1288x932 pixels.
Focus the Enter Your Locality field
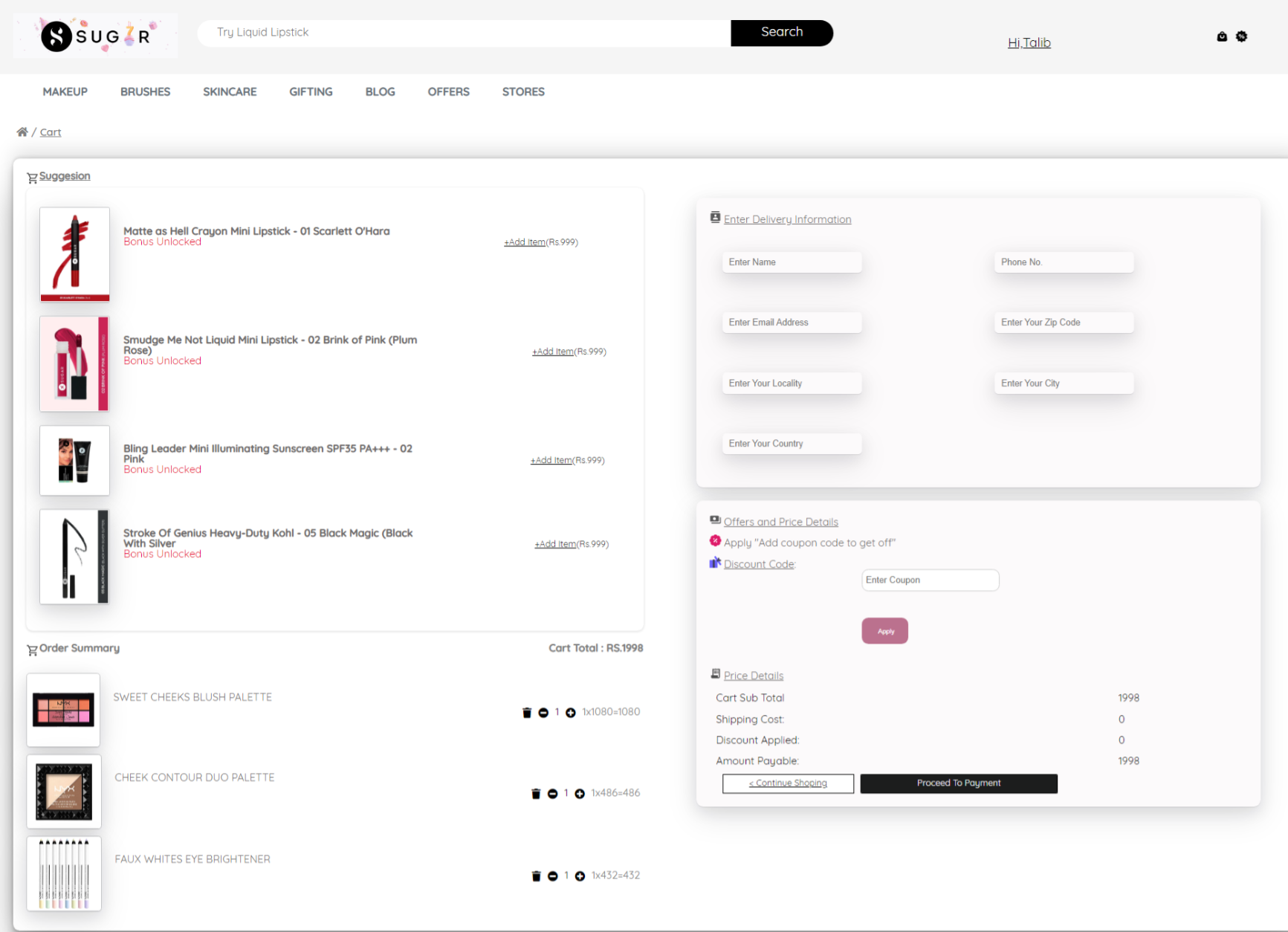coord(792,384)
